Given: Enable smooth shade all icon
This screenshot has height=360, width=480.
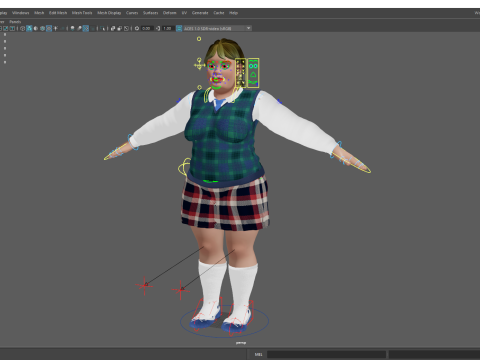Looking at the screenshot, I should point(29,28).
